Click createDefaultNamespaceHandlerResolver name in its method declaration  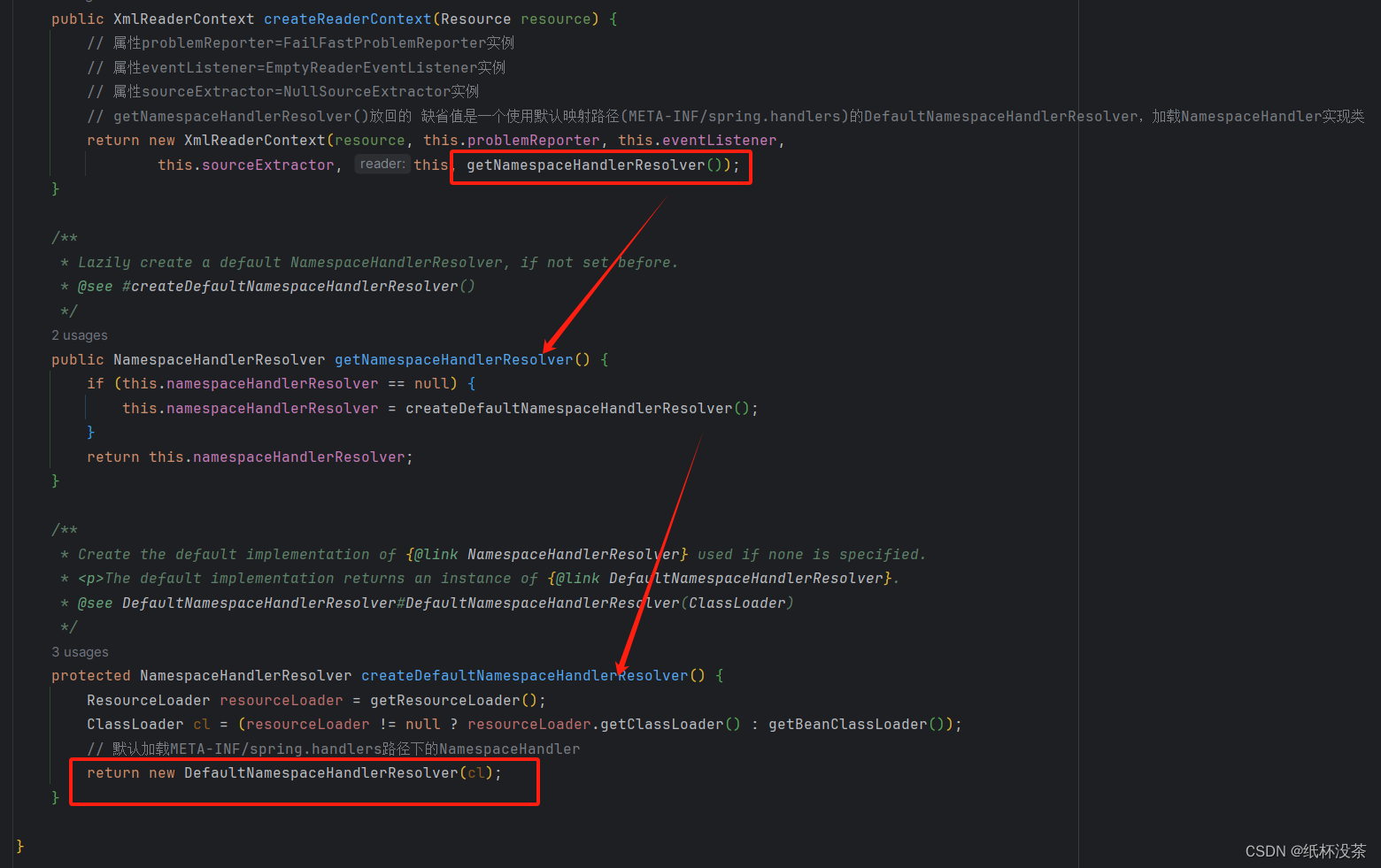pyautogui.click(x=524, y=675)
